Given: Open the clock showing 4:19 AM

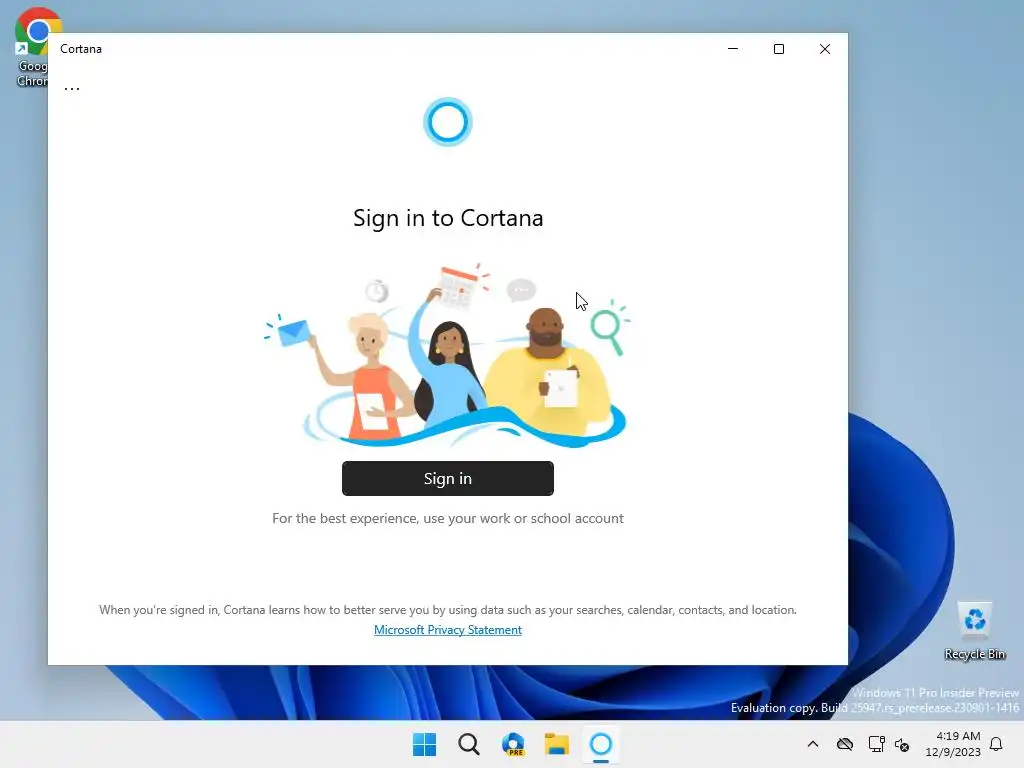Looking at the screenshot, I should (x=953, y=744).
